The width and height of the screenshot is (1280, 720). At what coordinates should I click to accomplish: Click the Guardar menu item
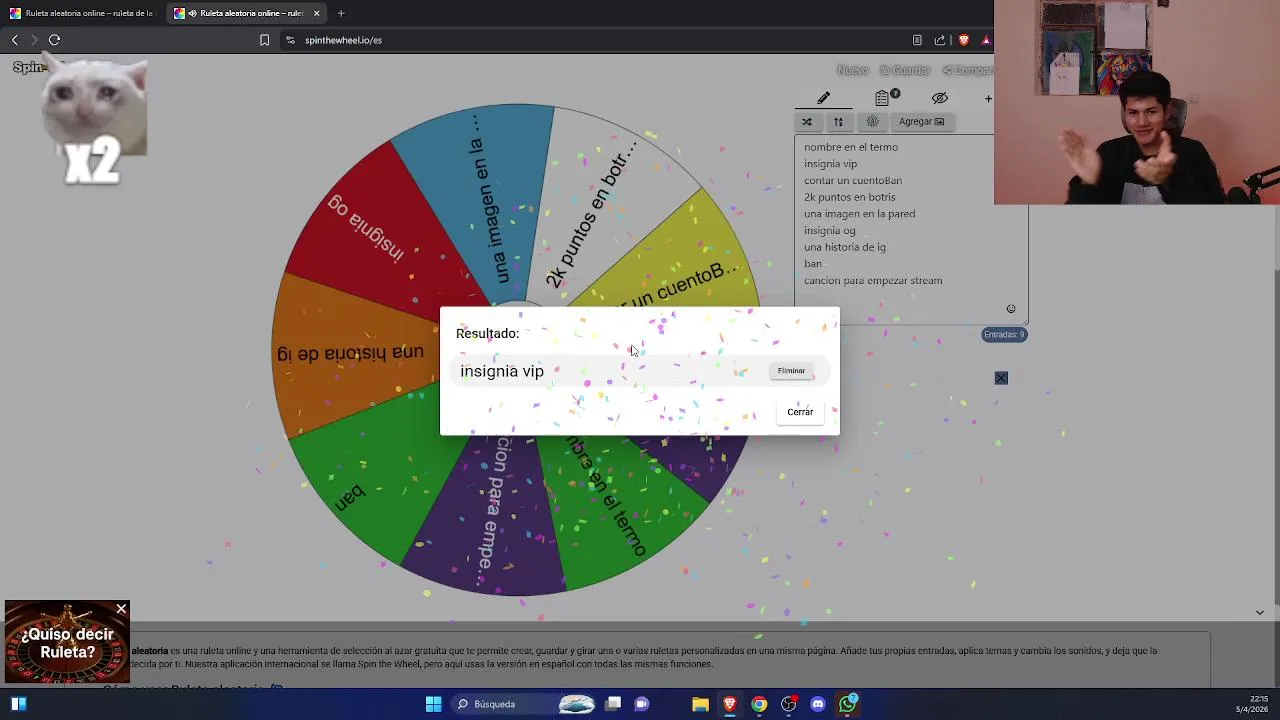click(x=905, y=70)
